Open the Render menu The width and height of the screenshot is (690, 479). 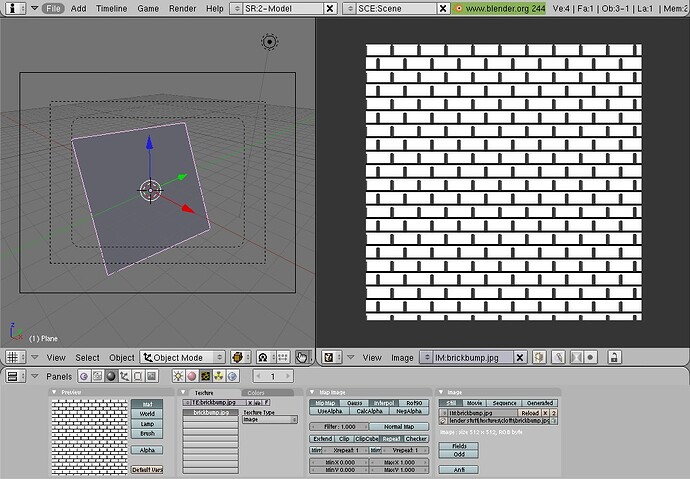(x=182, y=8)
